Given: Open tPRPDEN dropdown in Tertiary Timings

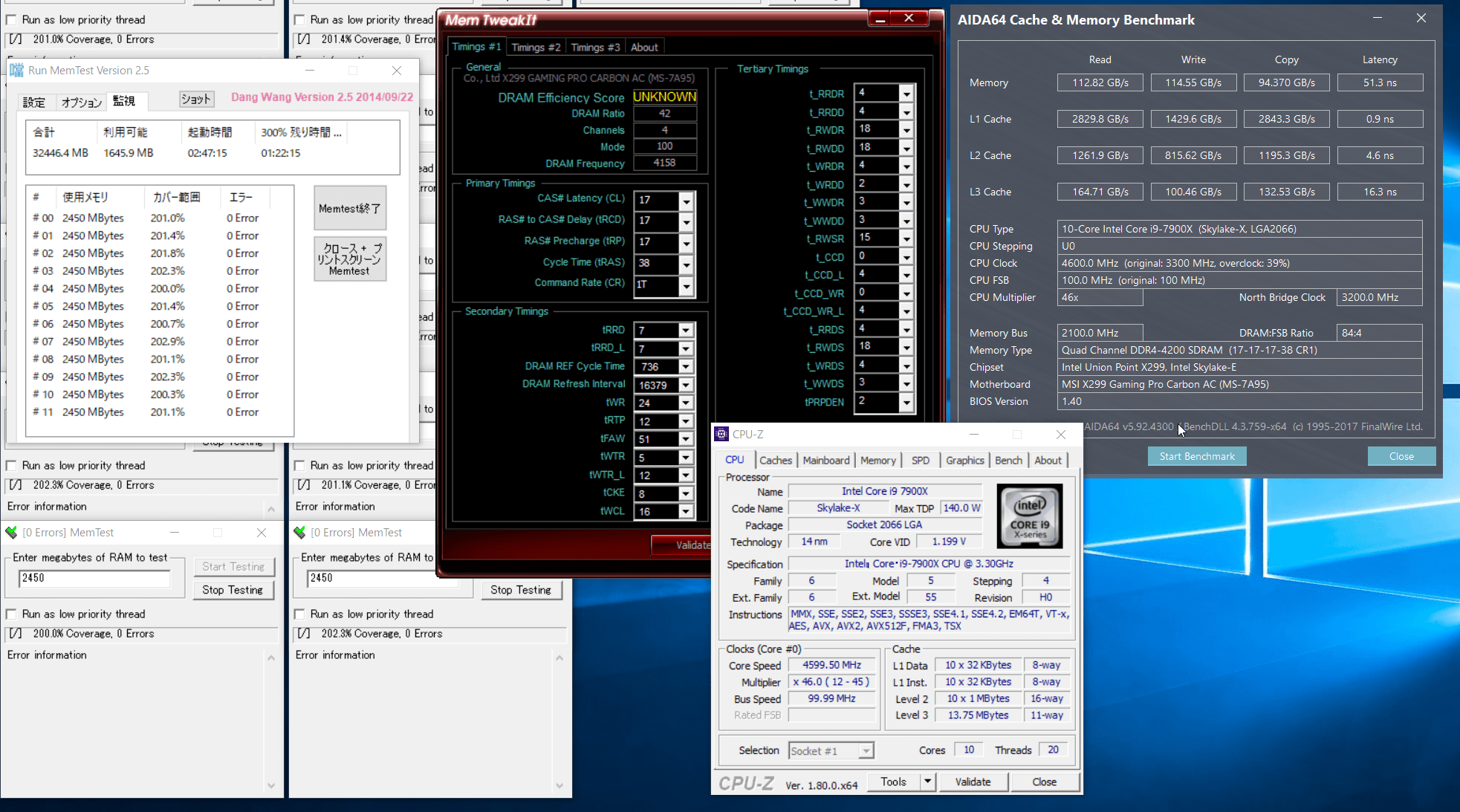Looking at the screenshot, I should 906,402.
